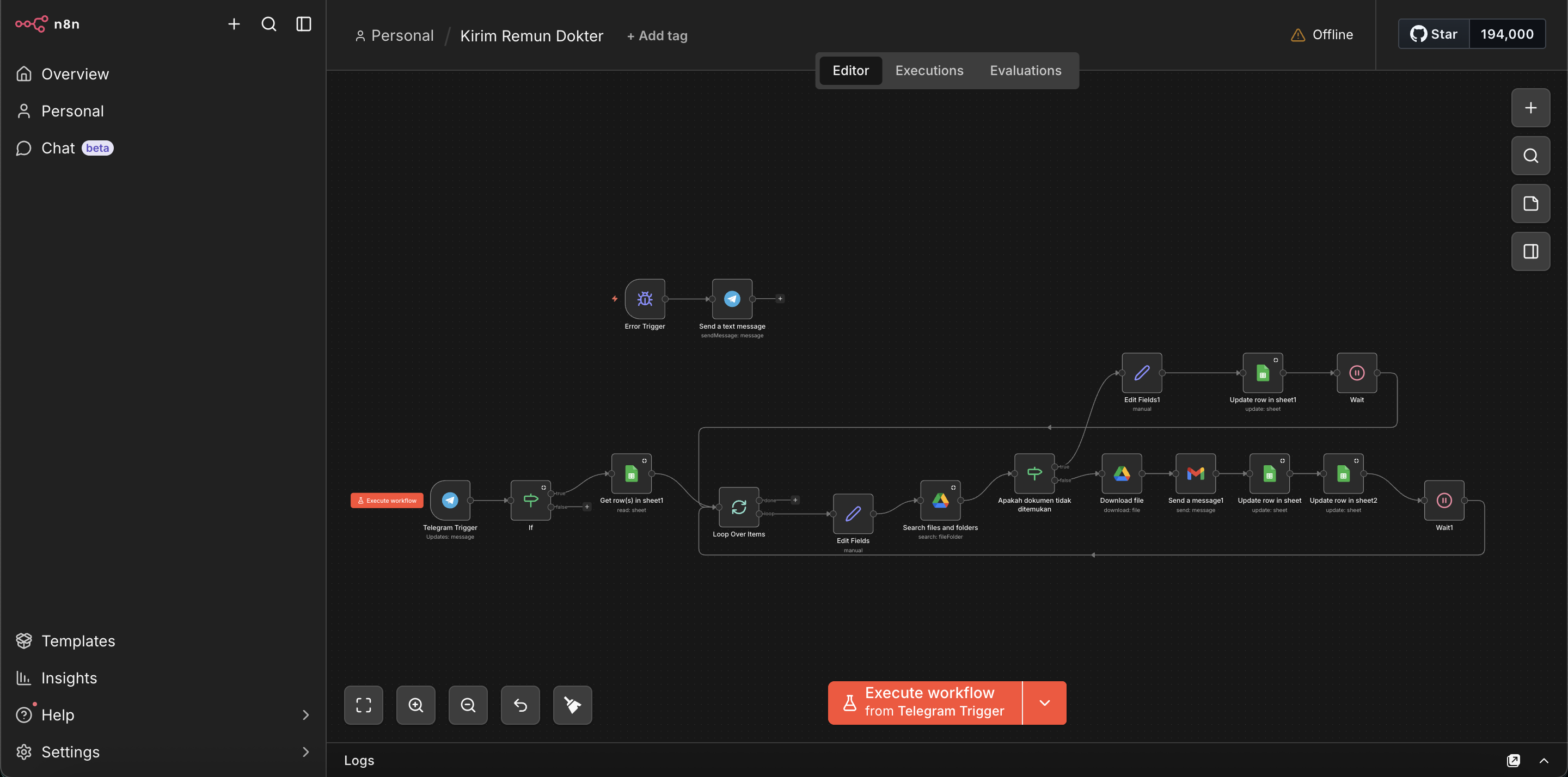Switch to the Evaluations tab
The image size is (1568, 777).
point(1025,71)
